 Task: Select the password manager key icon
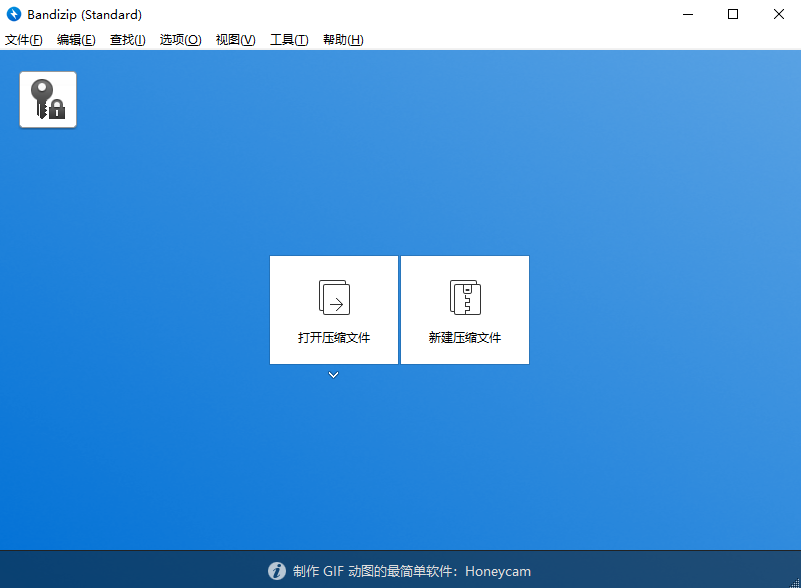click(x=47, y=99)
